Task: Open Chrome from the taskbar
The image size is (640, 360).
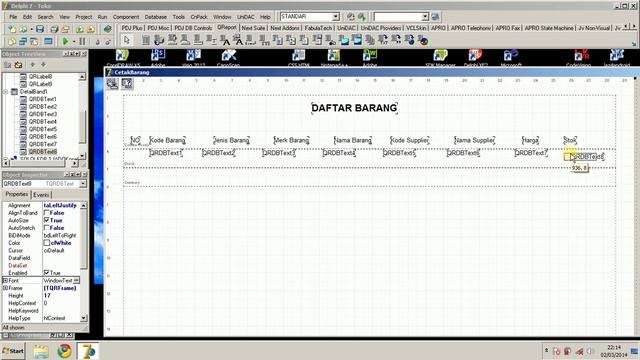Action: pos(64,351)
